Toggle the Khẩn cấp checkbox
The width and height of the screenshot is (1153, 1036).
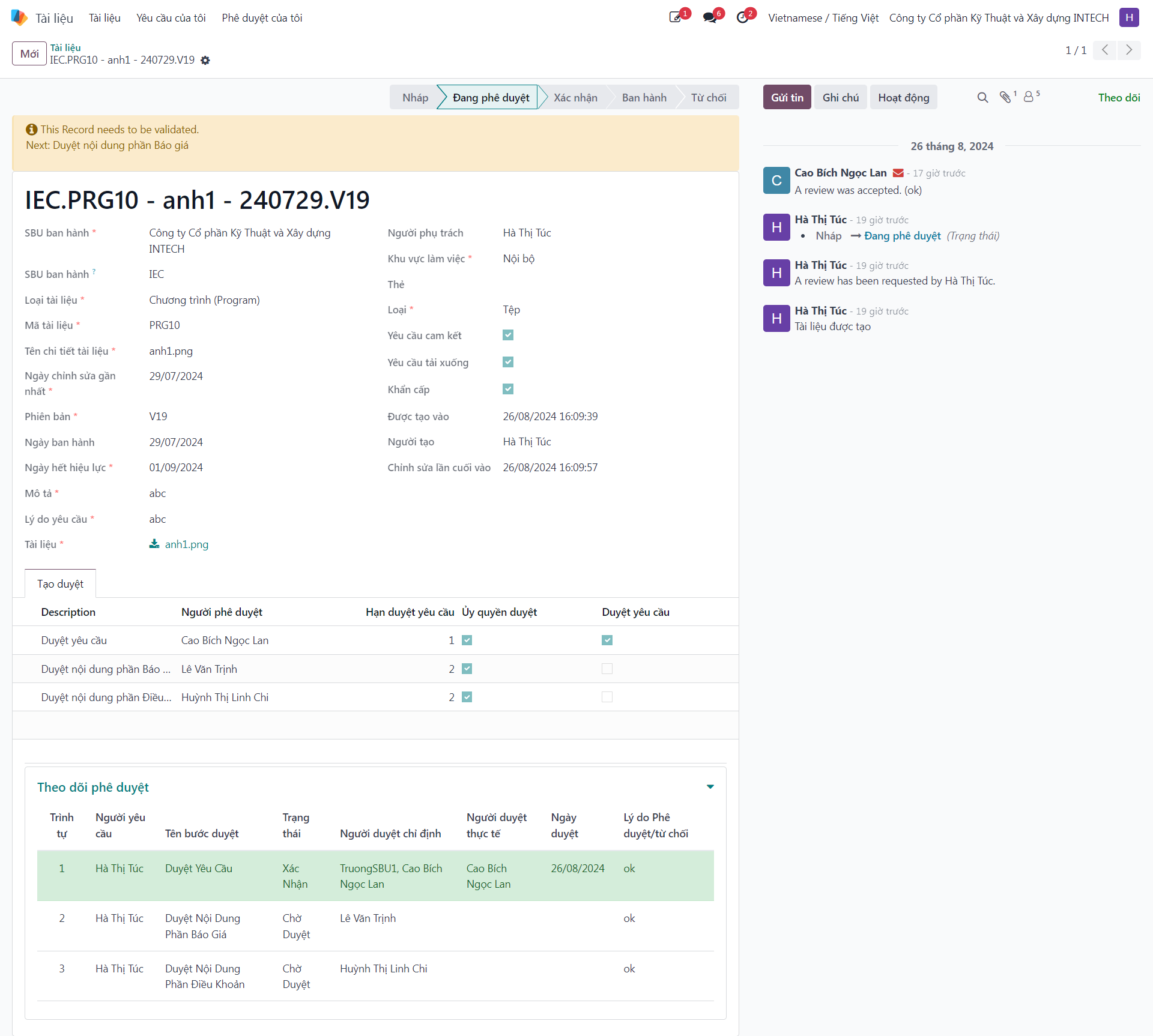[x=508, y=389]
